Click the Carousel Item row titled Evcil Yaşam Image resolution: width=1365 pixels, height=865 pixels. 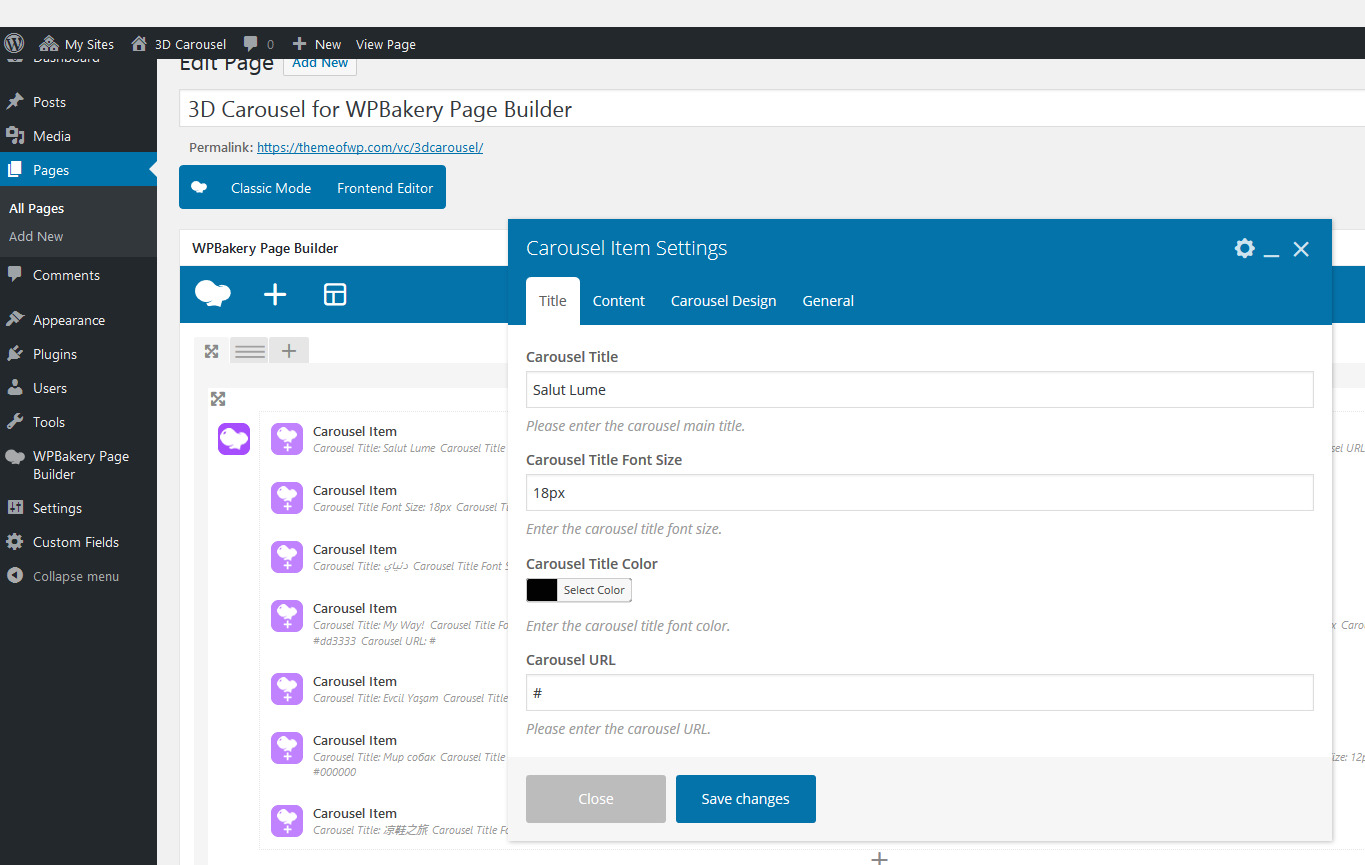410,689
